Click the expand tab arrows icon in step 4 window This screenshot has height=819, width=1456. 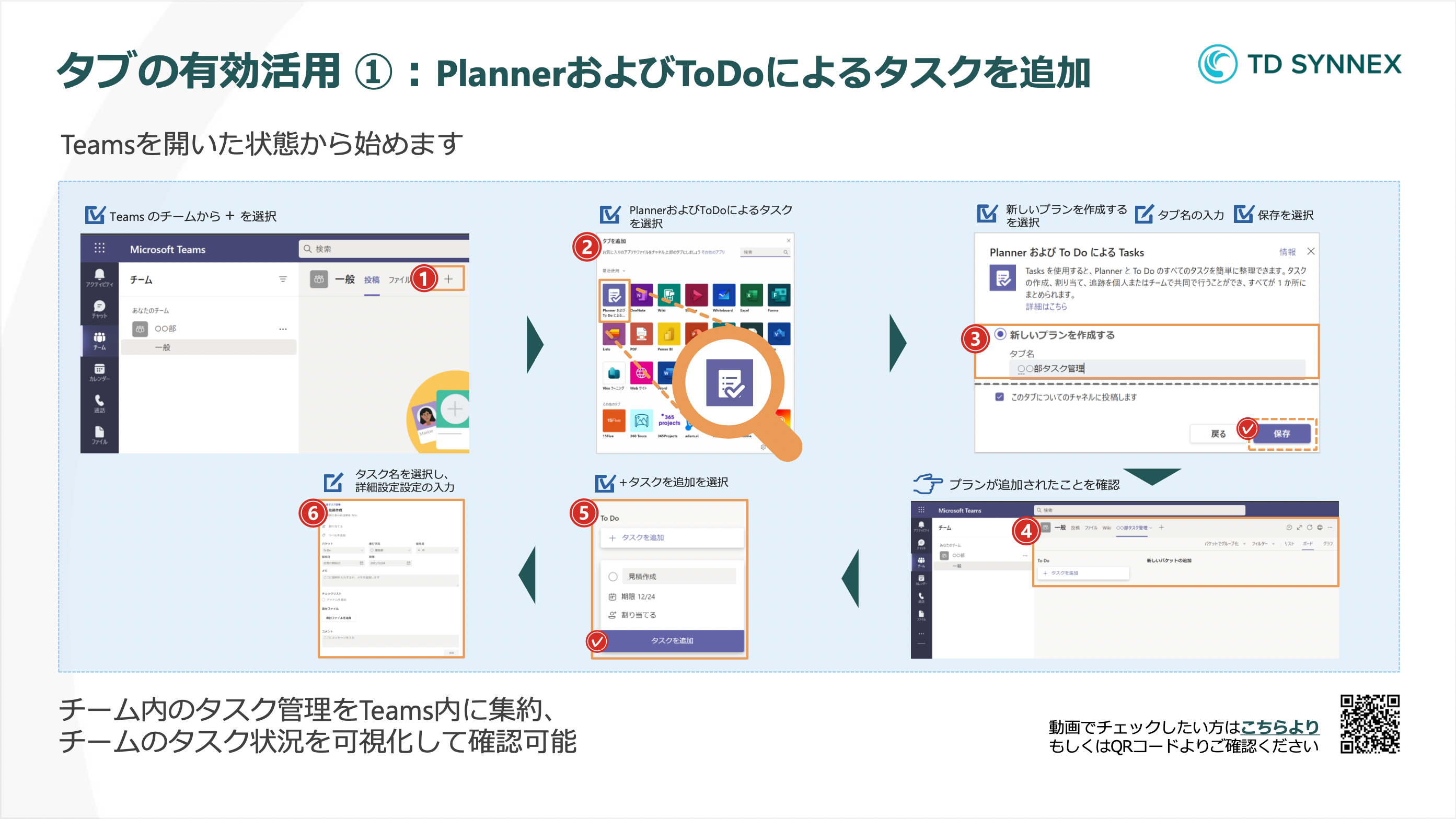1299,528
